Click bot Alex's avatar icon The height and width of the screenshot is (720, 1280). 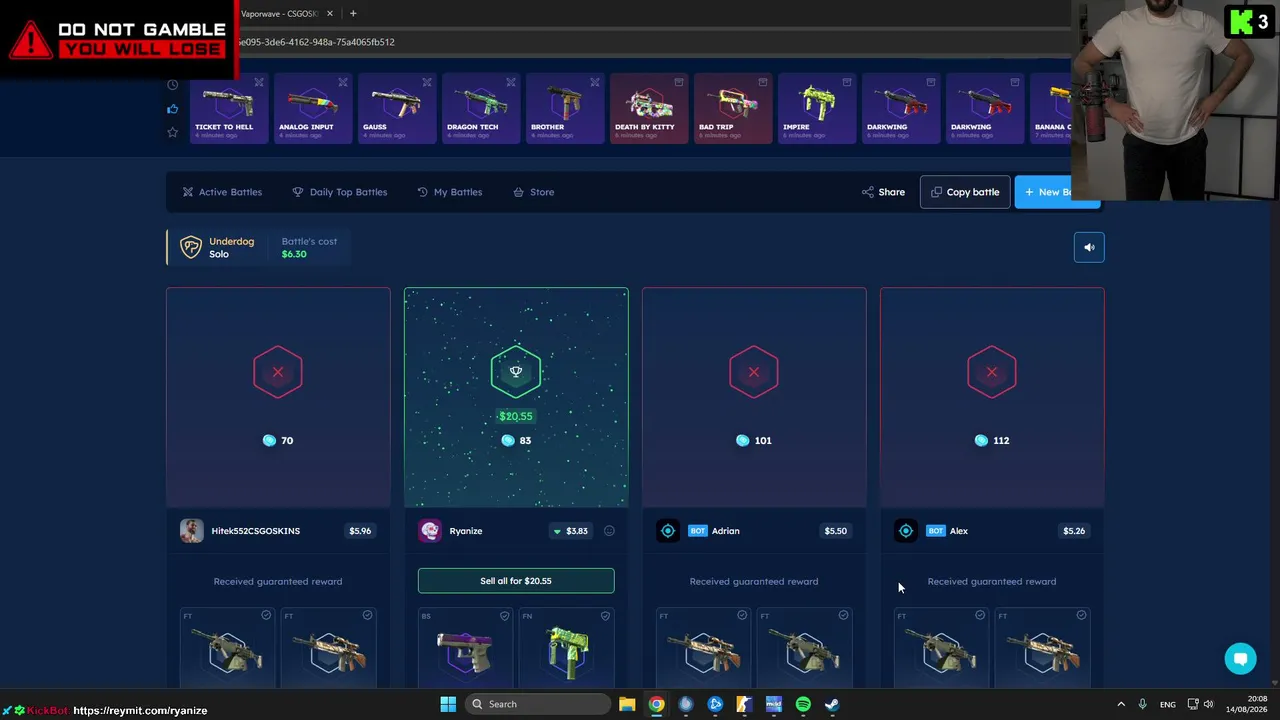(906, 531)
